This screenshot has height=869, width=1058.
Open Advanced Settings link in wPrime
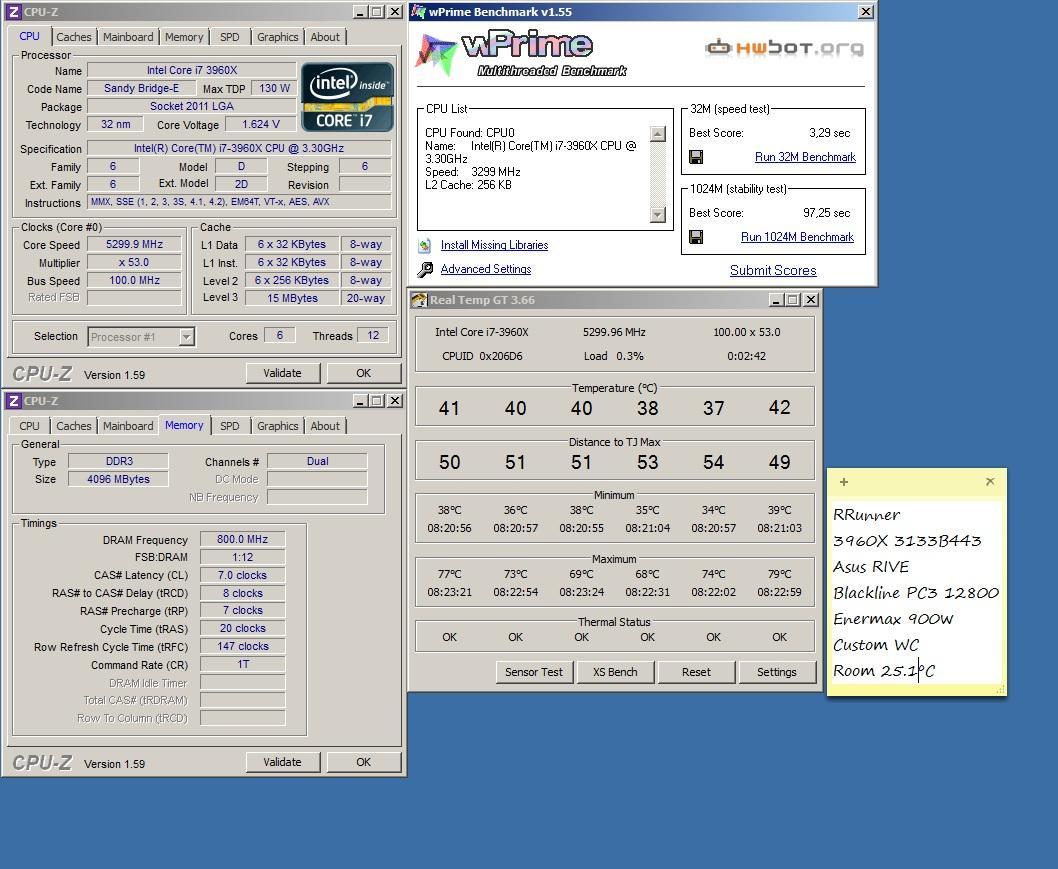click(486, 269)
